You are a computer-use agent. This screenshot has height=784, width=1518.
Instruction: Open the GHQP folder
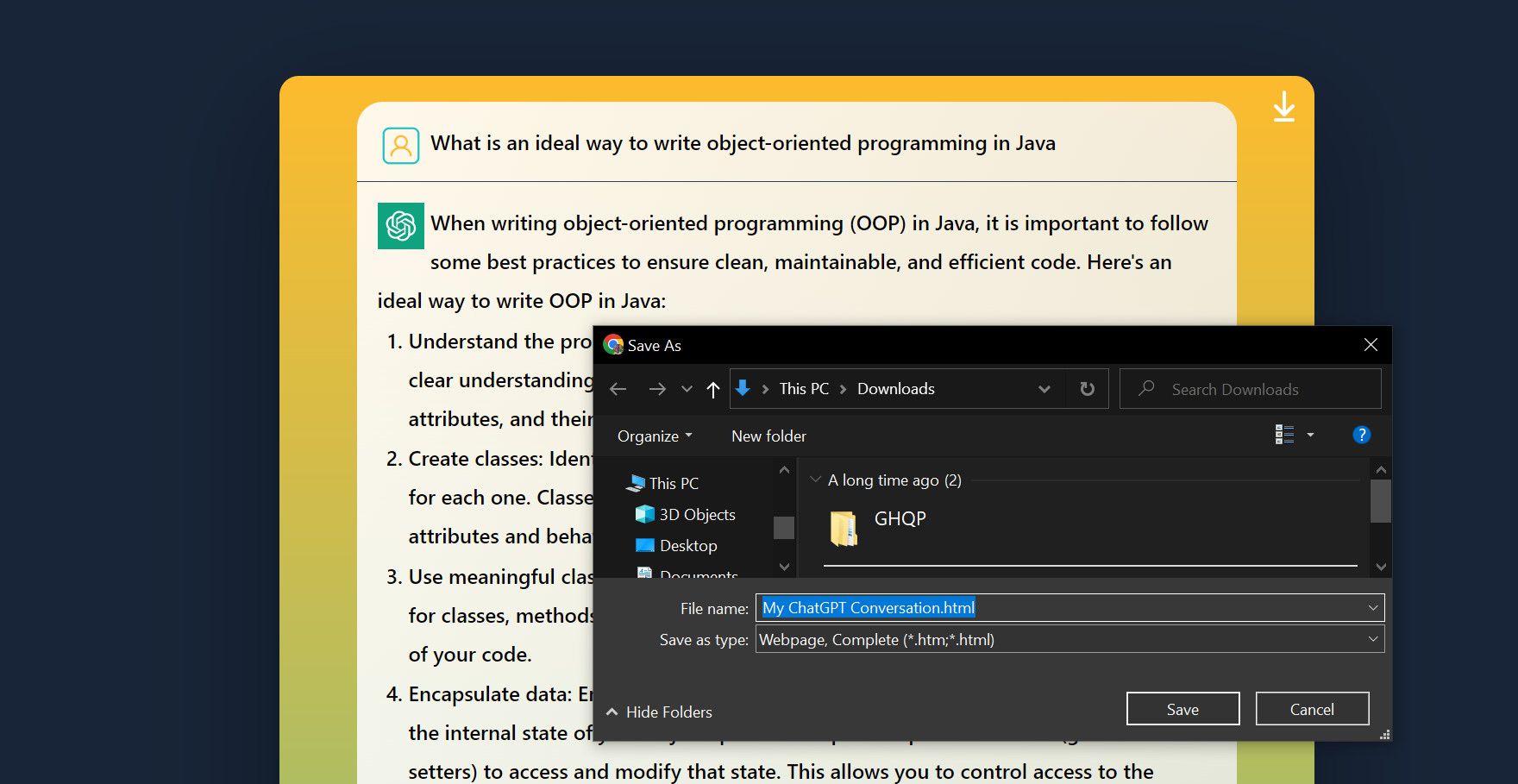coord(899,519)
